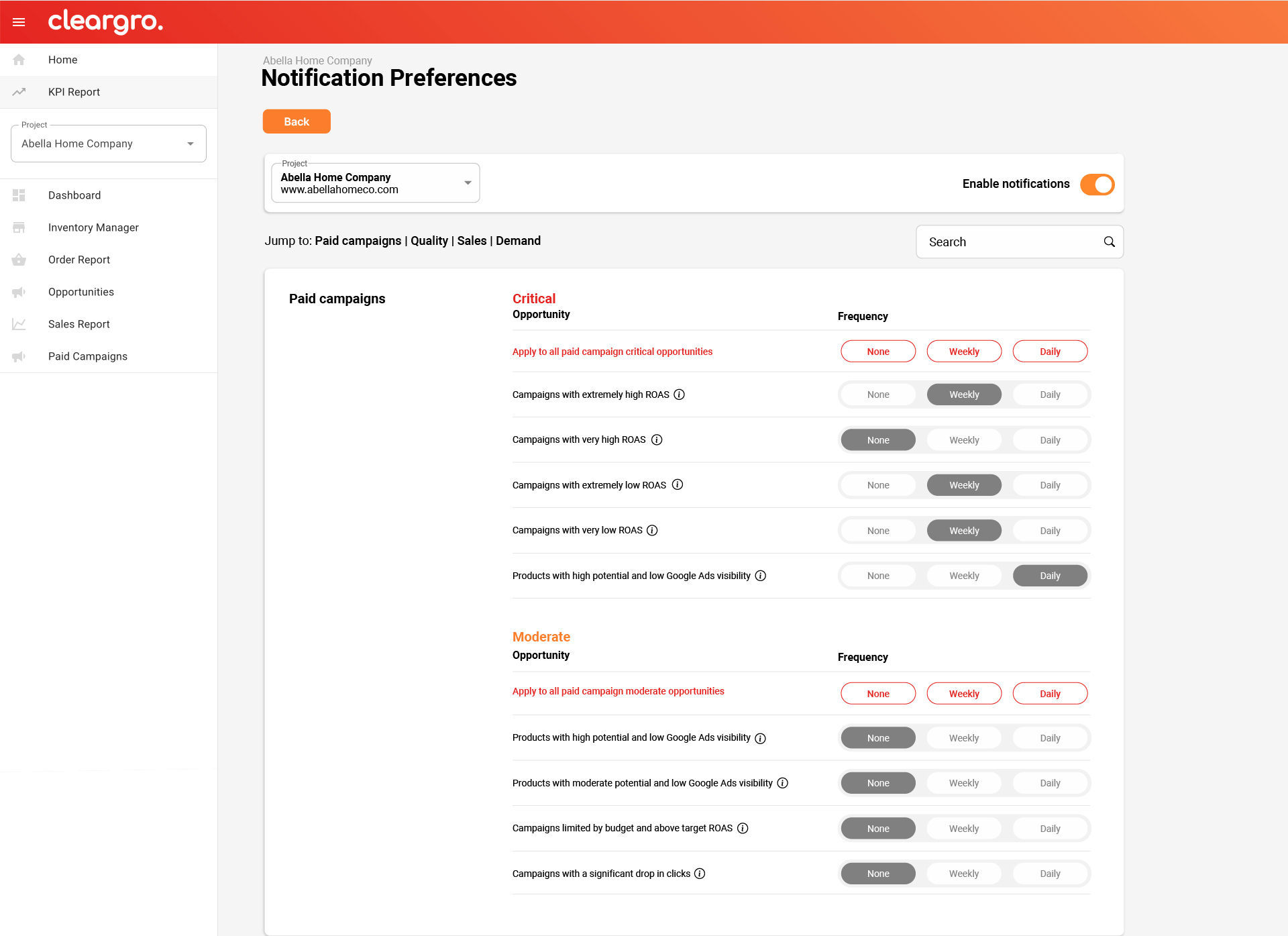The height and width of the screenshot is (936, 1288).
Task: Click the Dashboard grid icon
Action: (x=19, y=195)
